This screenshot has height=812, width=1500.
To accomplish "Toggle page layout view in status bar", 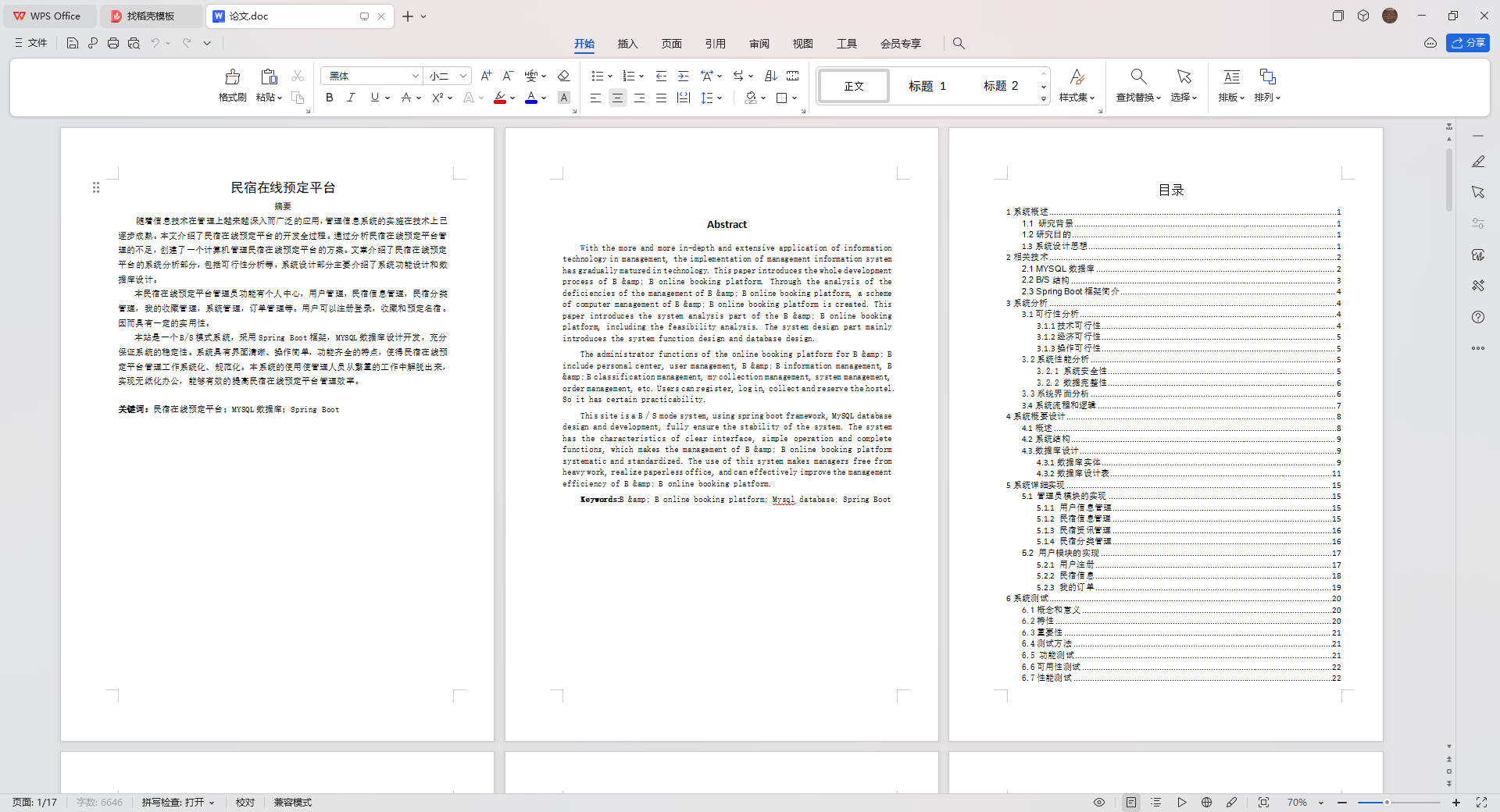I will 1131,803.
